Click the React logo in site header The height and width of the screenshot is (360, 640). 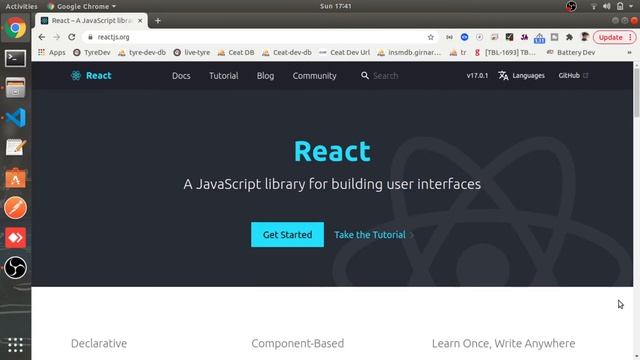pos(91,76)
